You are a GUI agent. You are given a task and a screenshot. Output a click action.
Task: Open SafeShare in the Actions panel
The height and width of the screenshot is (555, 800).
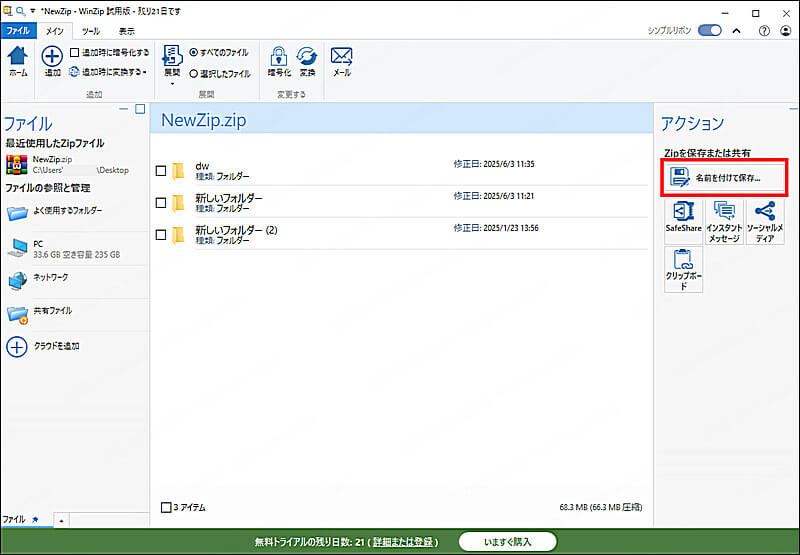tap(683, 221)
